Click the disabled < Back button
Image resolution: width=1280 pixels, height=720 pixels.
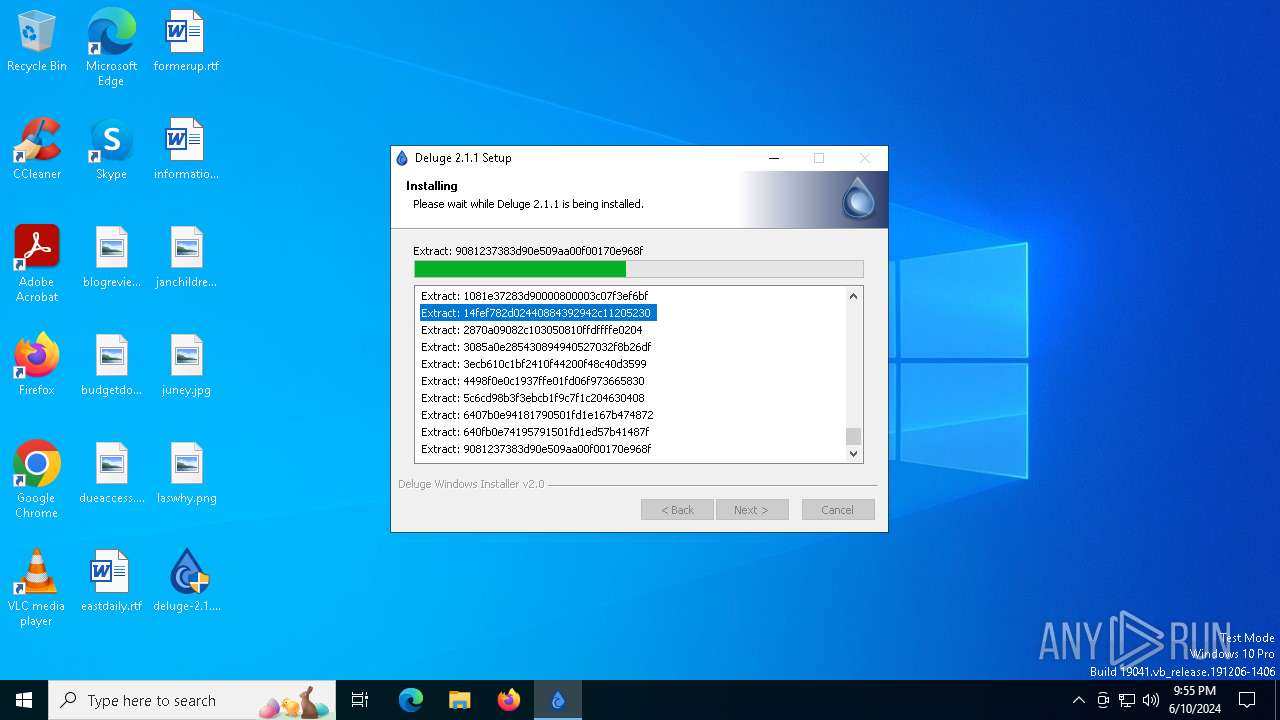[x=677, y=510]
